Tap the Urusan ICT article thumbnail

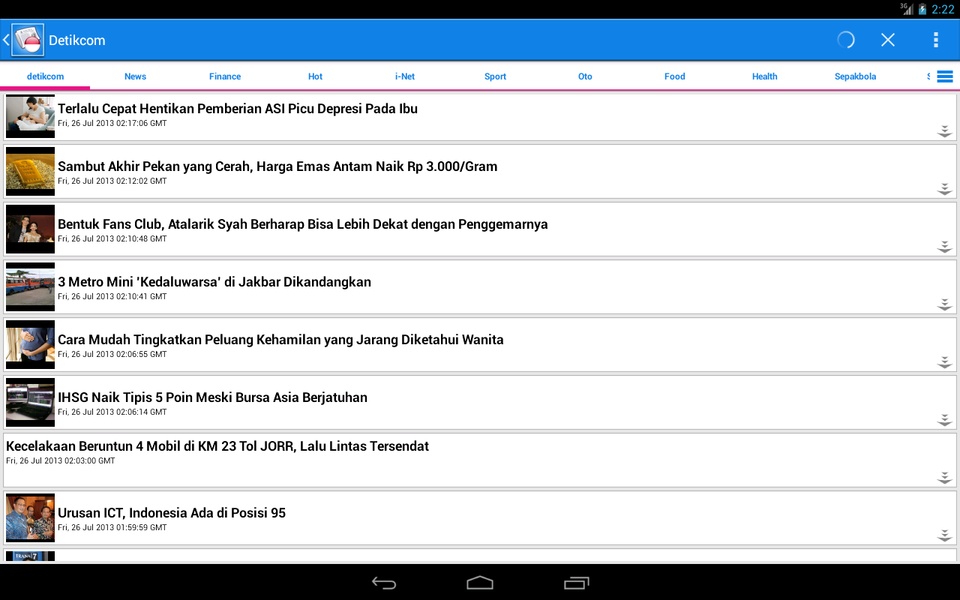(x=30, y=518)
